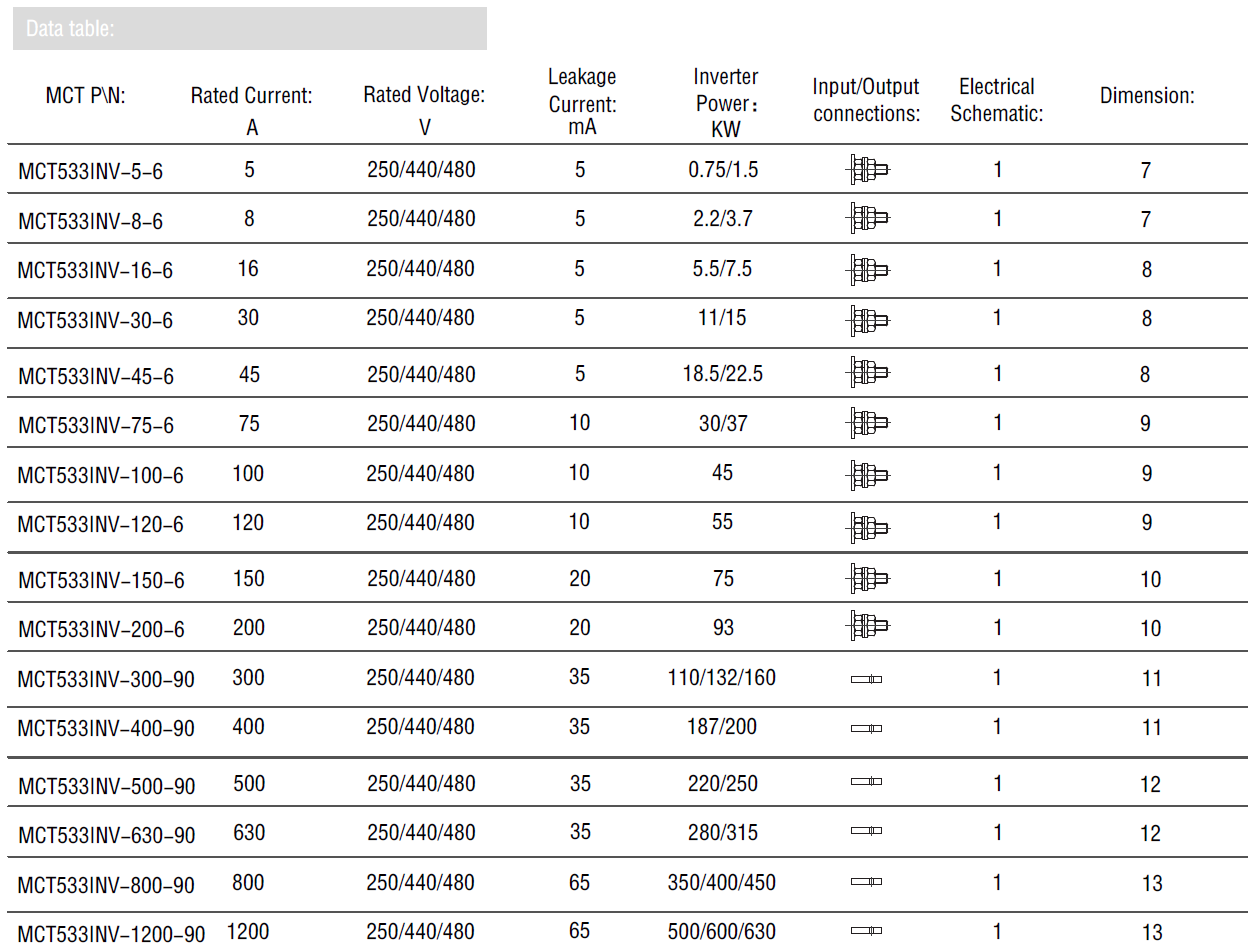Click the 'Rated Voltage: V' column header
The image size is (1253, 951).
coord(424,111)
